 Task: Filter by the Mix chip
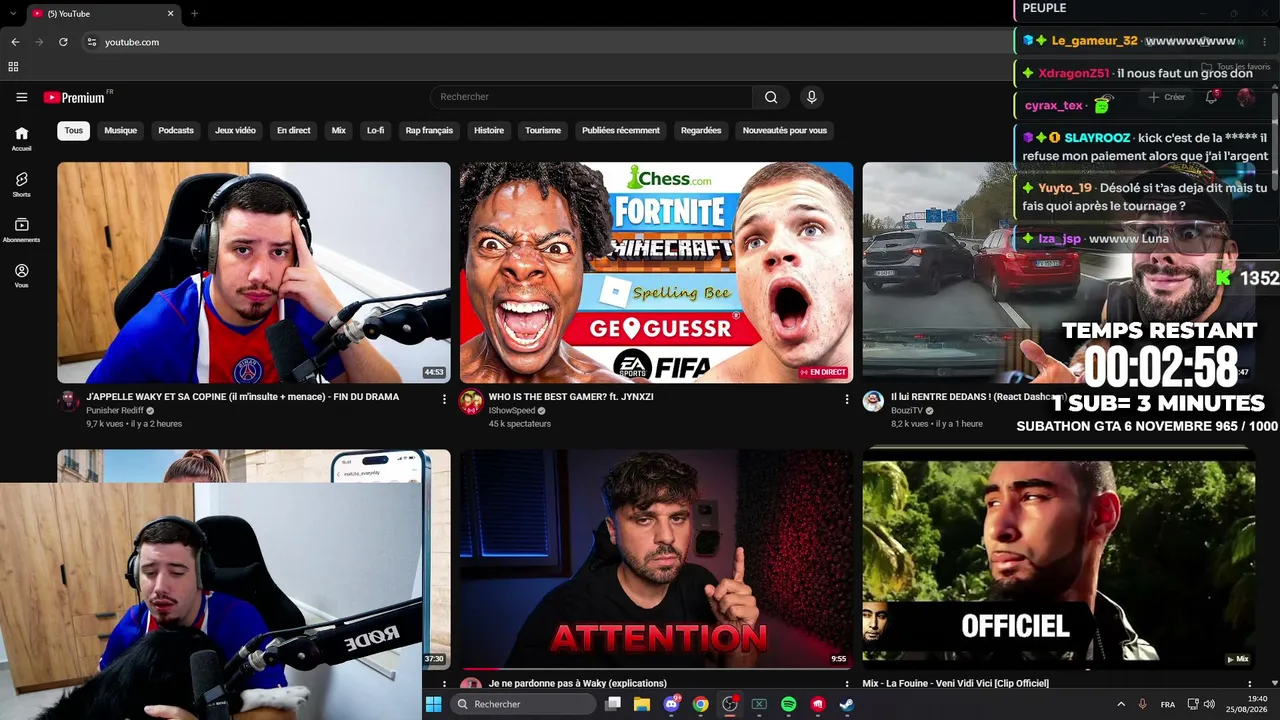pyautogui.click(x=339, y=130)
